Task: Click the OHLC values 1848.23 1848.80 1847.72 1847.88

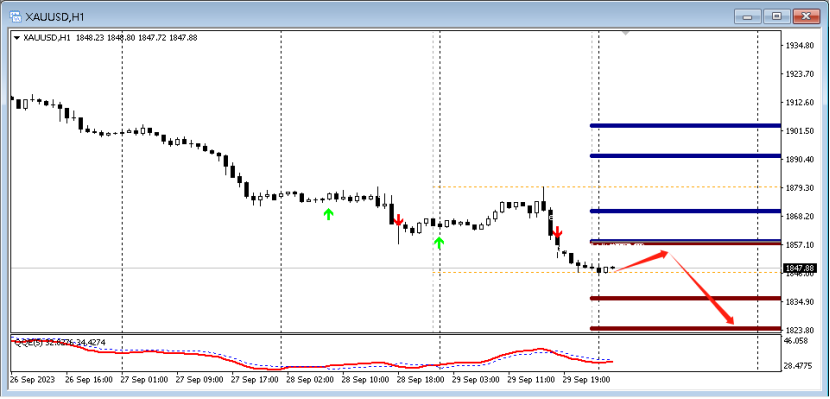Action: (x=137, y=38)
